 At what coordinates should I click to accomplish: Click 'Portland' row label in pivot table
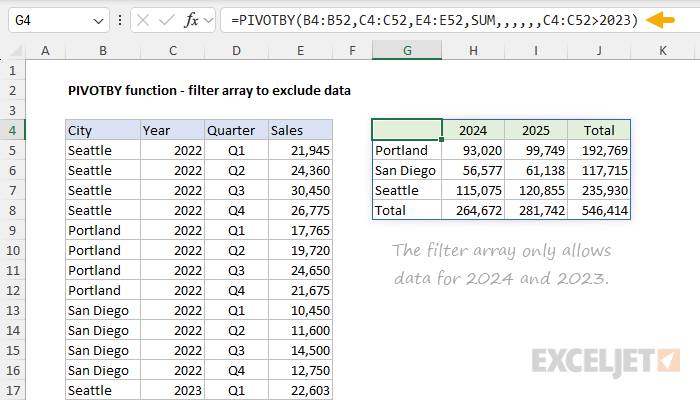click(x=407, y=150)
